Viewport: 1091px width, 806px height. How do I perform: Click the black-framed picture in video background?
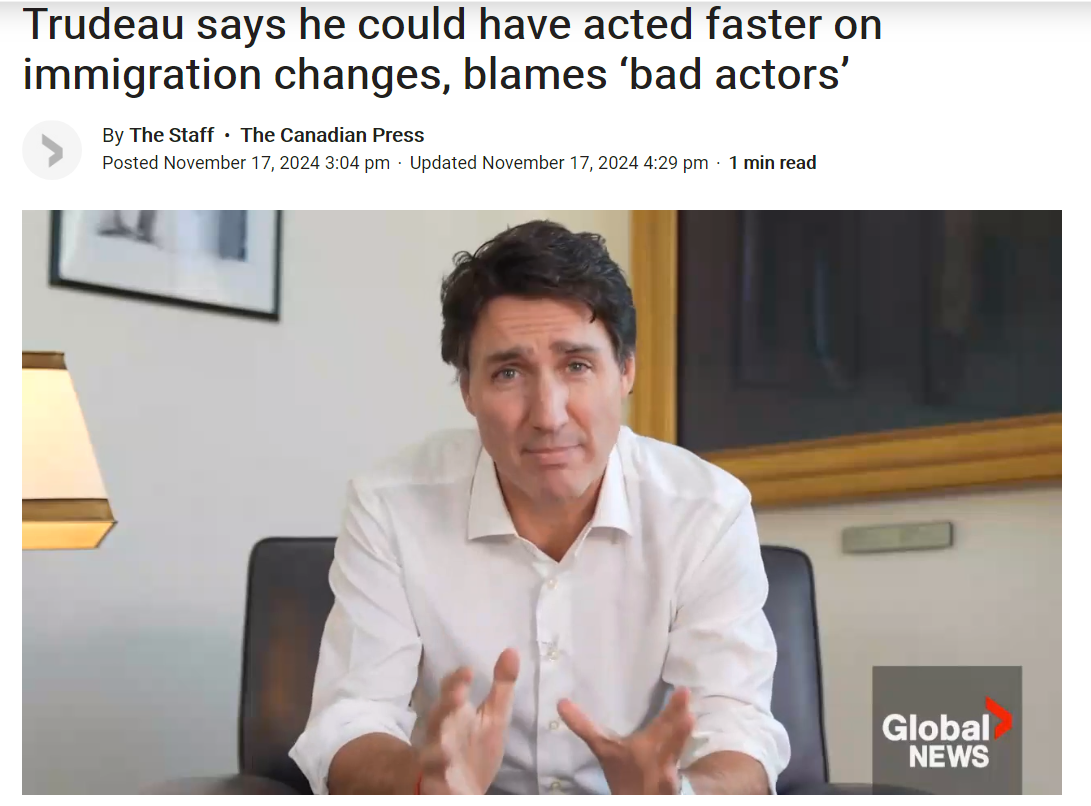pyautogui.click(x=166, y=260)
